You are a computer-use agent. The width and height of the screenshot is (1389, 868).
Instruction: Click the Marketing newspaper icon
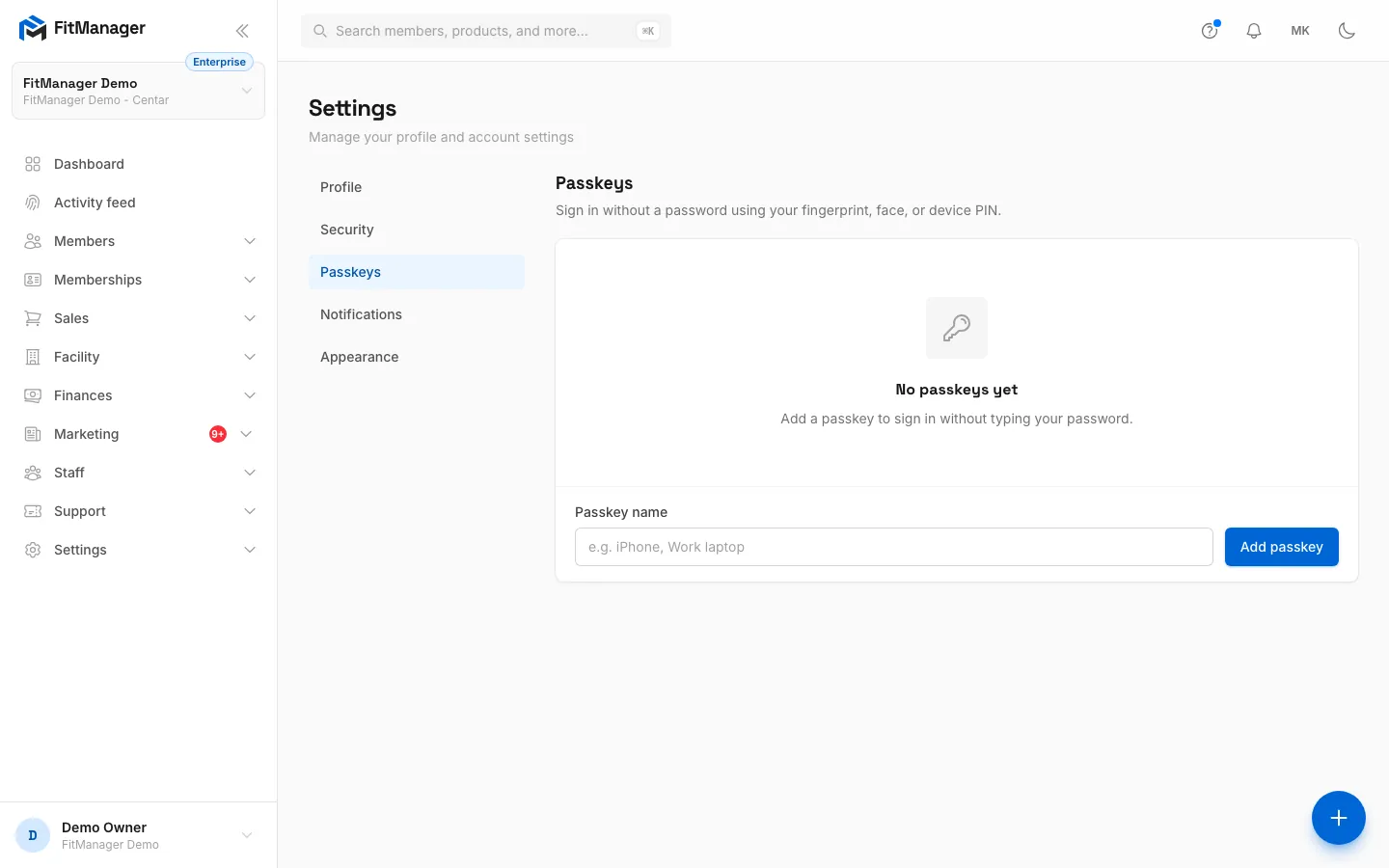click(x=33, y=434)
